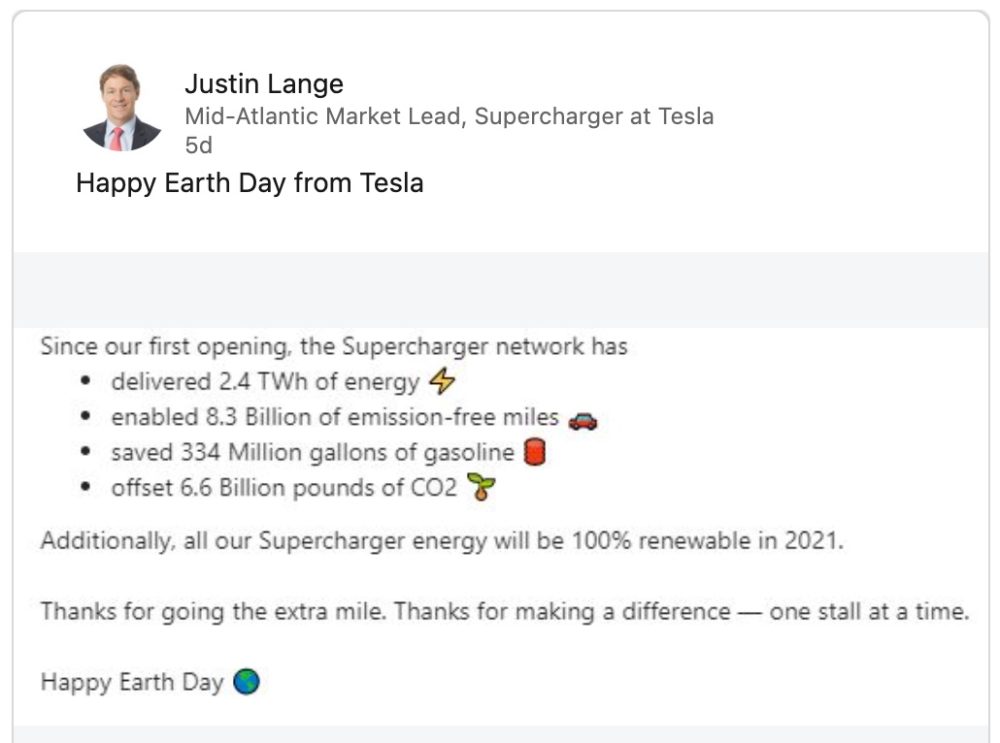The image size is (1000, 743).
Task: Click the 5d post timestamp
Action: pyautogui.click(x=199, y=145)
